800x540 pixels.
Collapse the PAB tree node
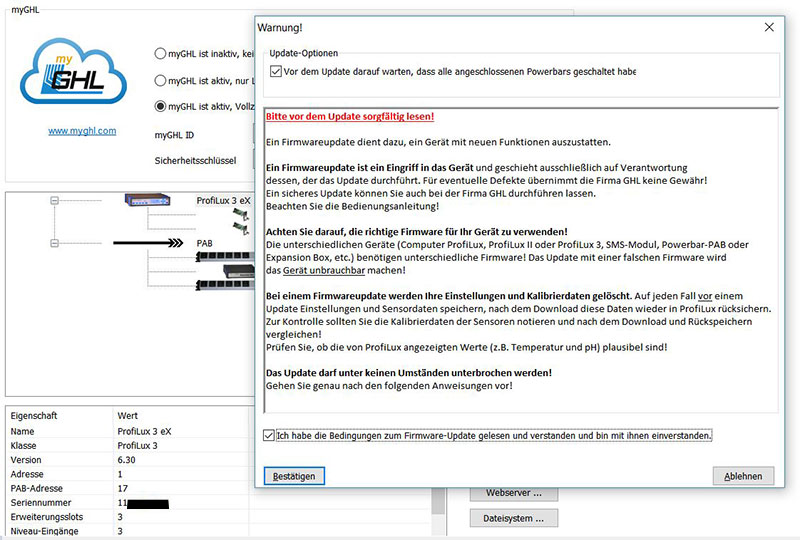[55, 242]
